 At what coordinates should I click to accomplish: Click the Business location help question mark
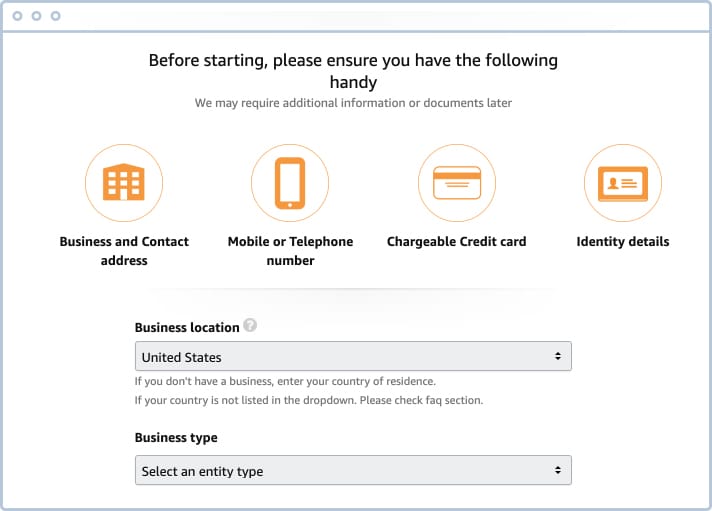point(250,325)
